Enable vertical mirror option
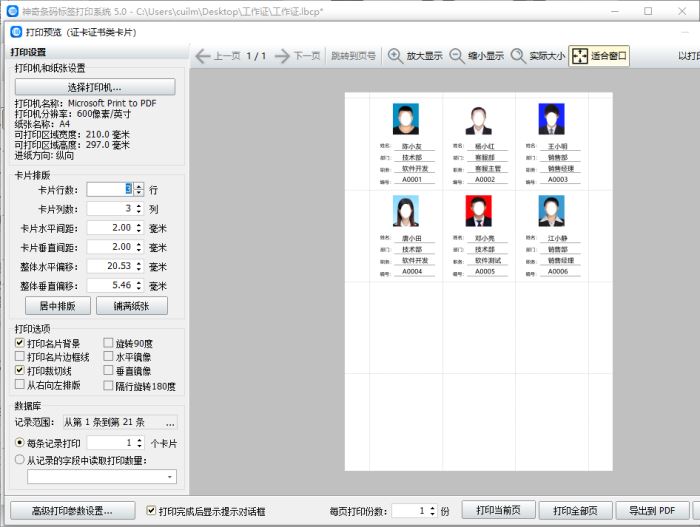Image resolution: width=700 pixels, height=527 pixels. pyautogui.click(x=108, y=370)
